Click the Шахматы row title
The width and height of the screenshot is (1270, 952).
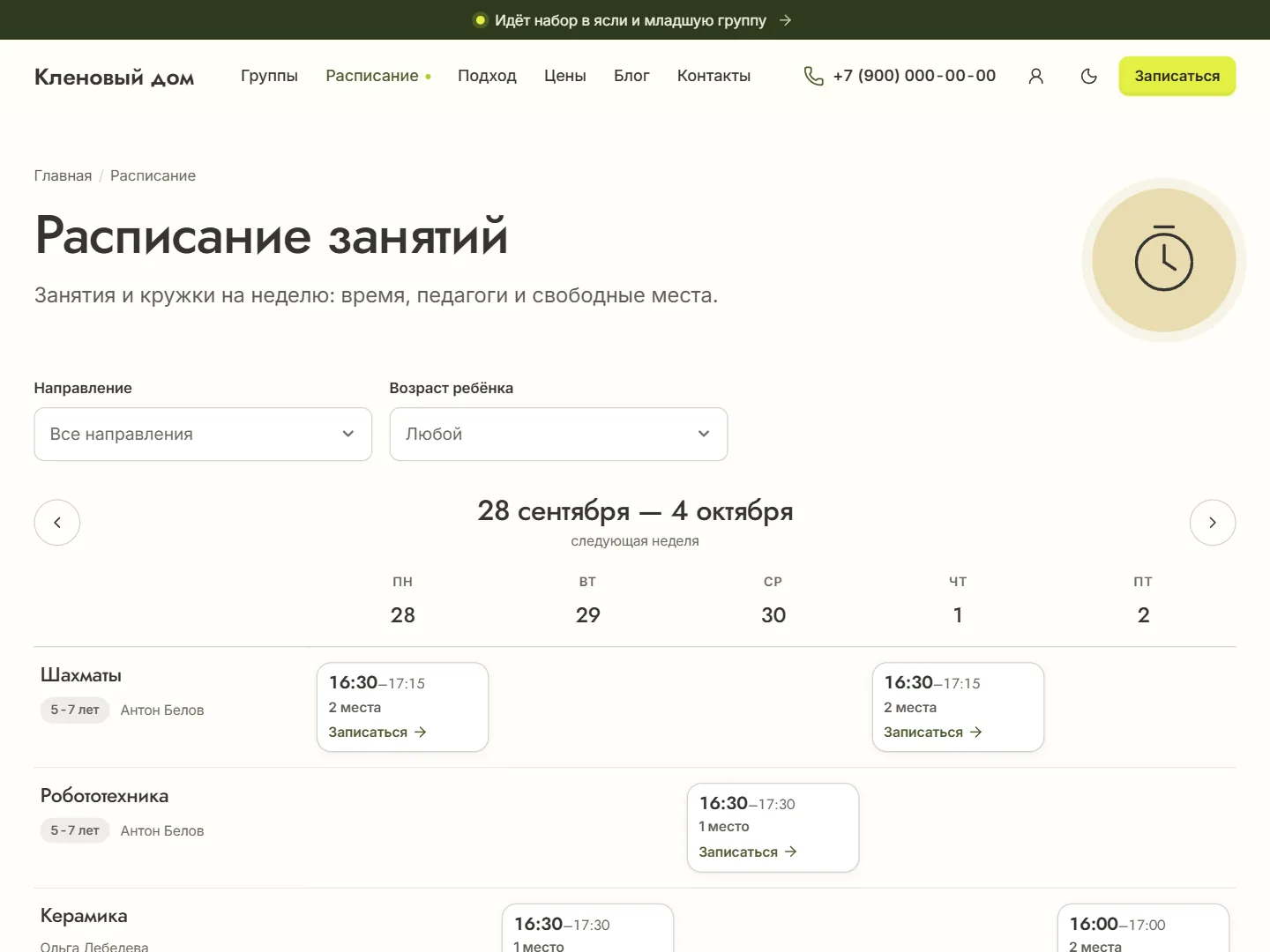pyautogui.click(x=81, y=675)
